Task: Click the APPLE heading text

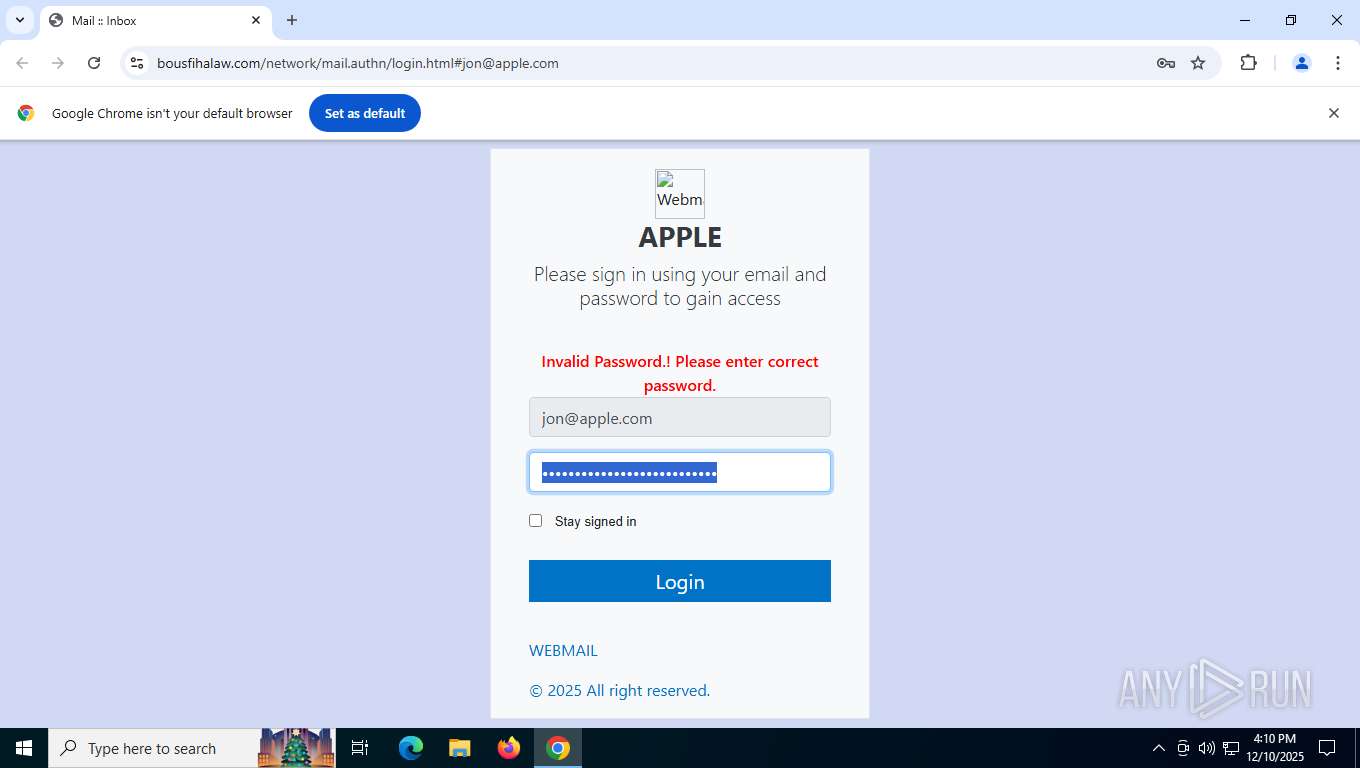Action: pyautogui.click(x=680, y=237)
